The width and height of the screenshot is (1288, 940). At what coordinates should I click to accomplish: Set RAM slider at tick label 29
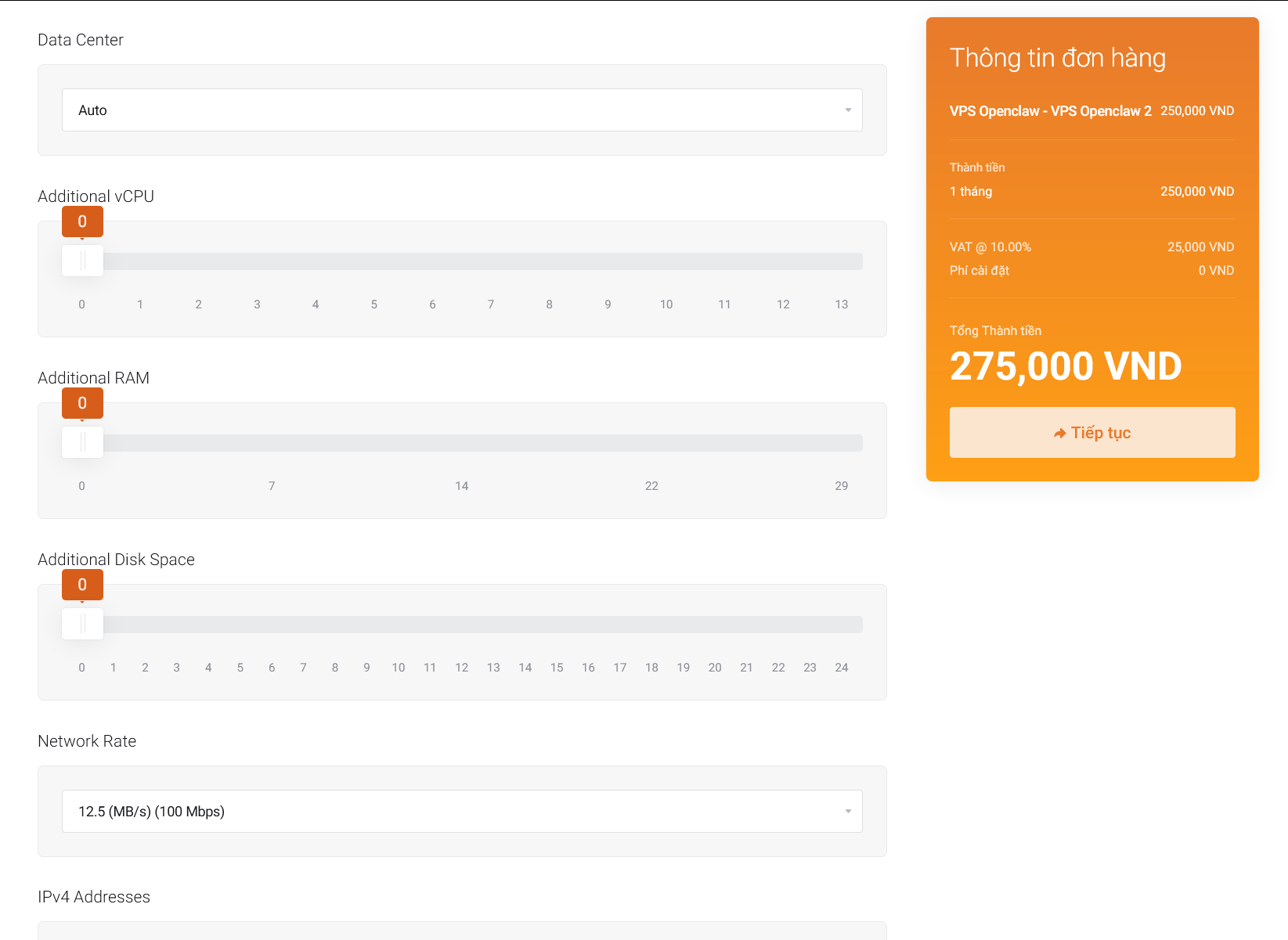tap(842, 486)
